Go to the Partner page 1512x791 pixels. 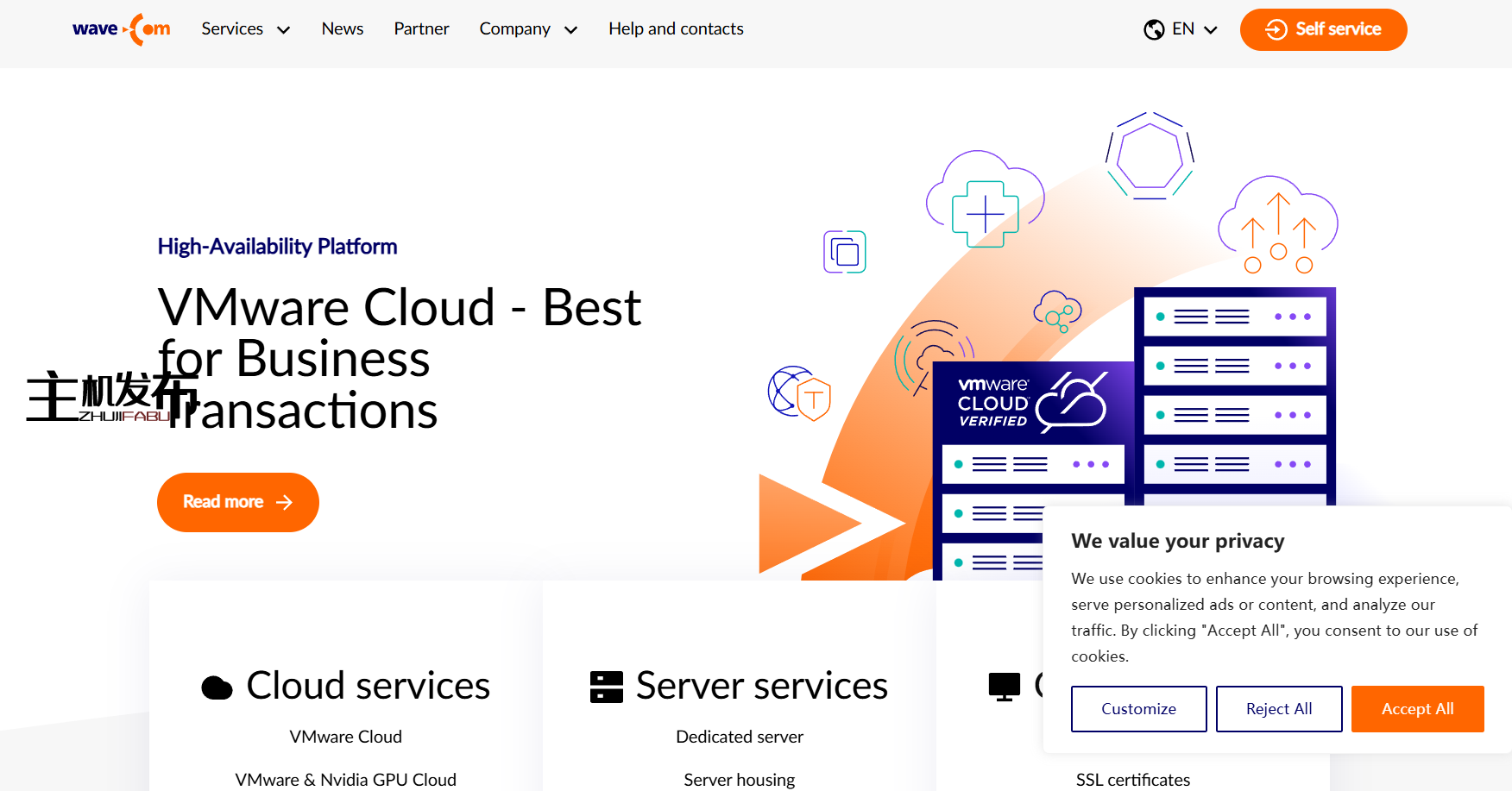(421, 29)
